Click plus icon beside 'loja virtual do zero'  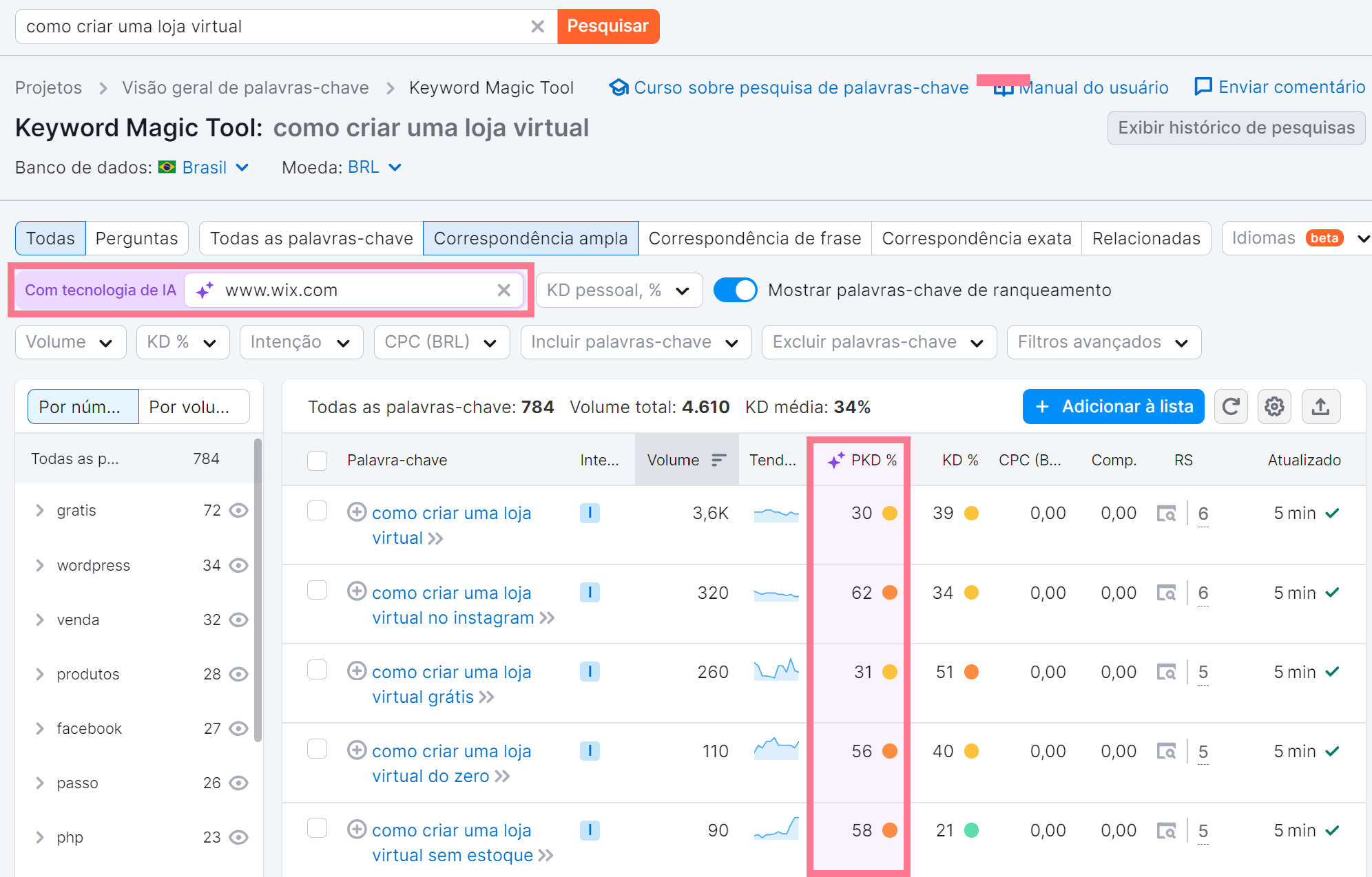click(x=356, y=750)
